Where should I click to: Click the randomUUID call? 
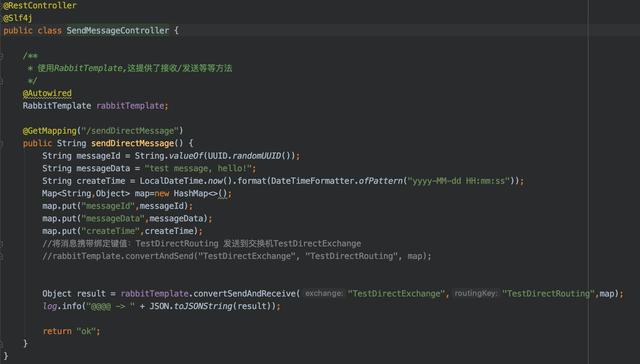pyautogui.click(x=257, y=156)
